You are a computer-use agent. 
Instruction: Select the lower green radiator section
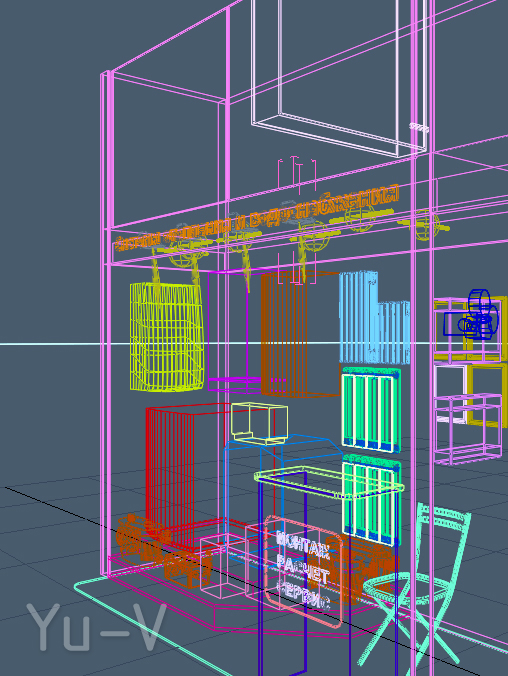pos(372,500)
